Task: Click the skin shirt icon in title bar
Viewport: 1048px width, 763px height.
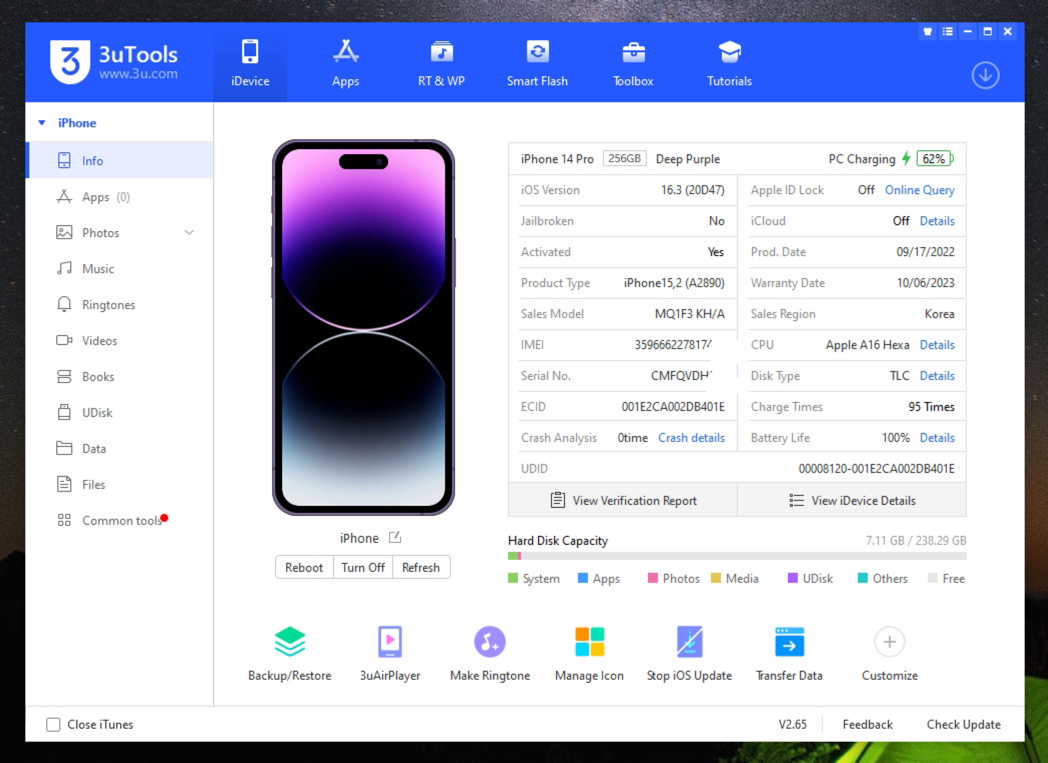Action: tap(928, 31)
